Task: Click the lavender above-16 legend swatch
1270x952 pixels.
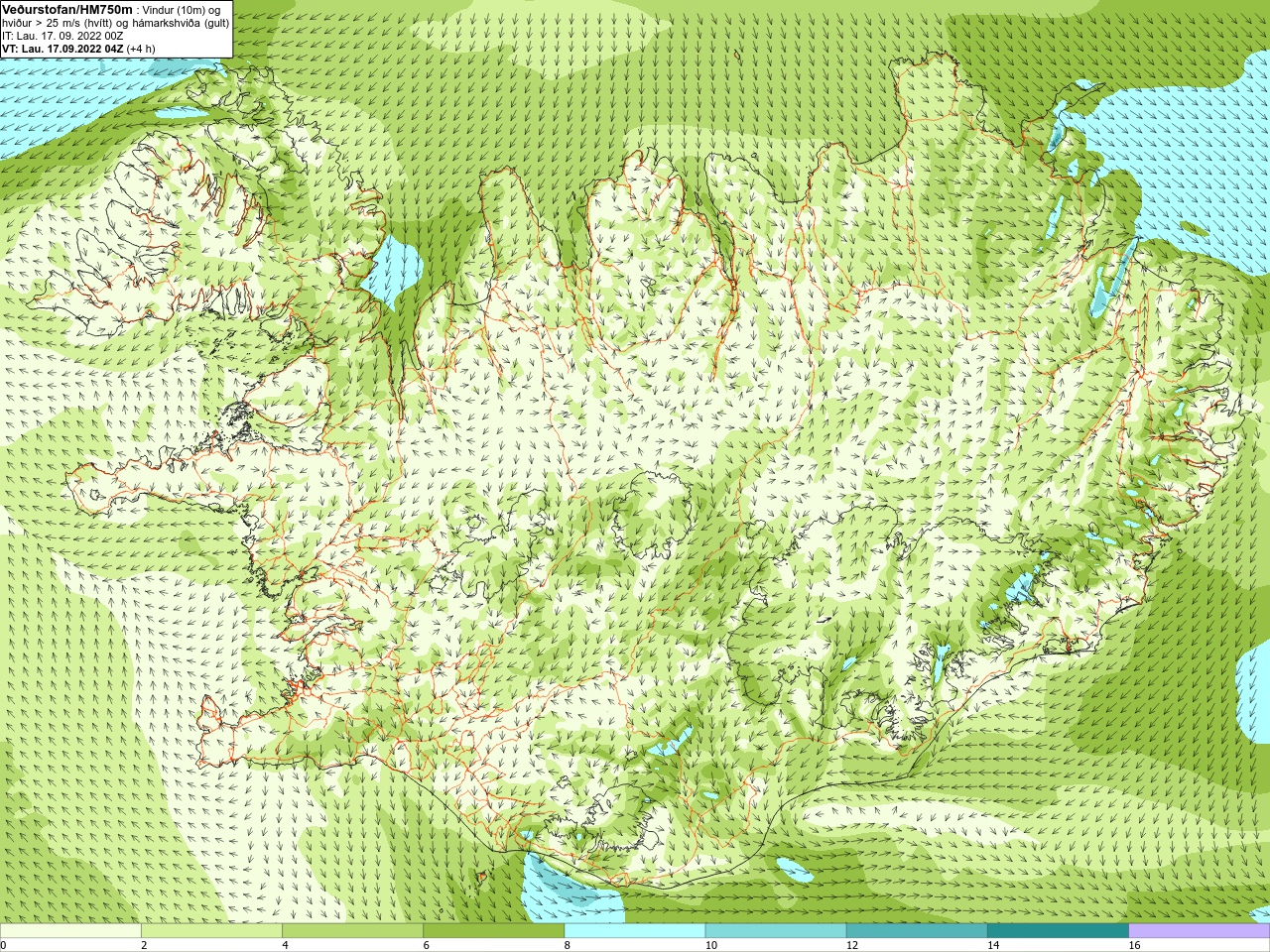Action: 1200,931
